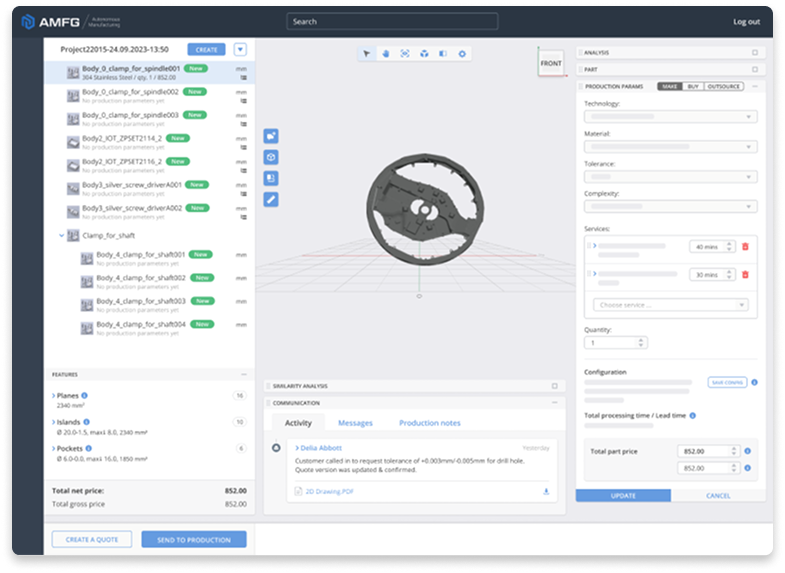Click Log out link
785x573 pixels.
pyautogui.click(x=746, y=22)
